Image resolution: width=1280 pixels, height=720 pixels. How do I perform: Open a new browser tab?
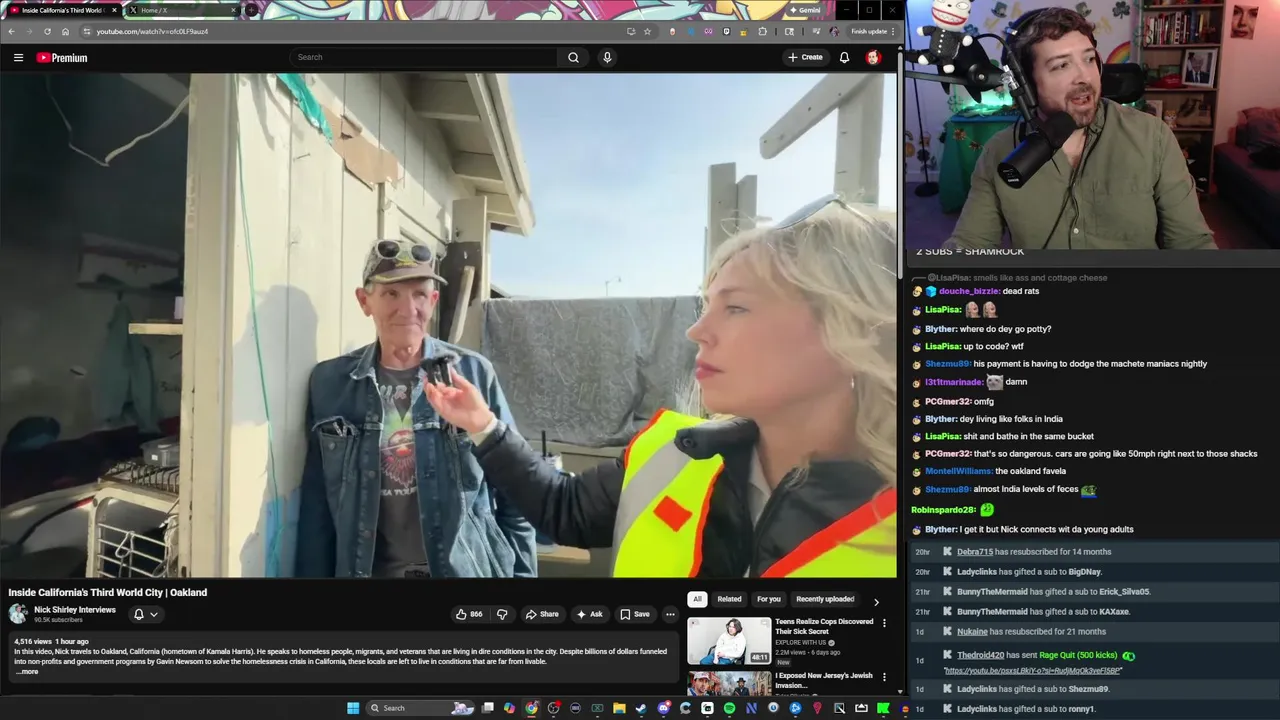click(x=251, y=10)
